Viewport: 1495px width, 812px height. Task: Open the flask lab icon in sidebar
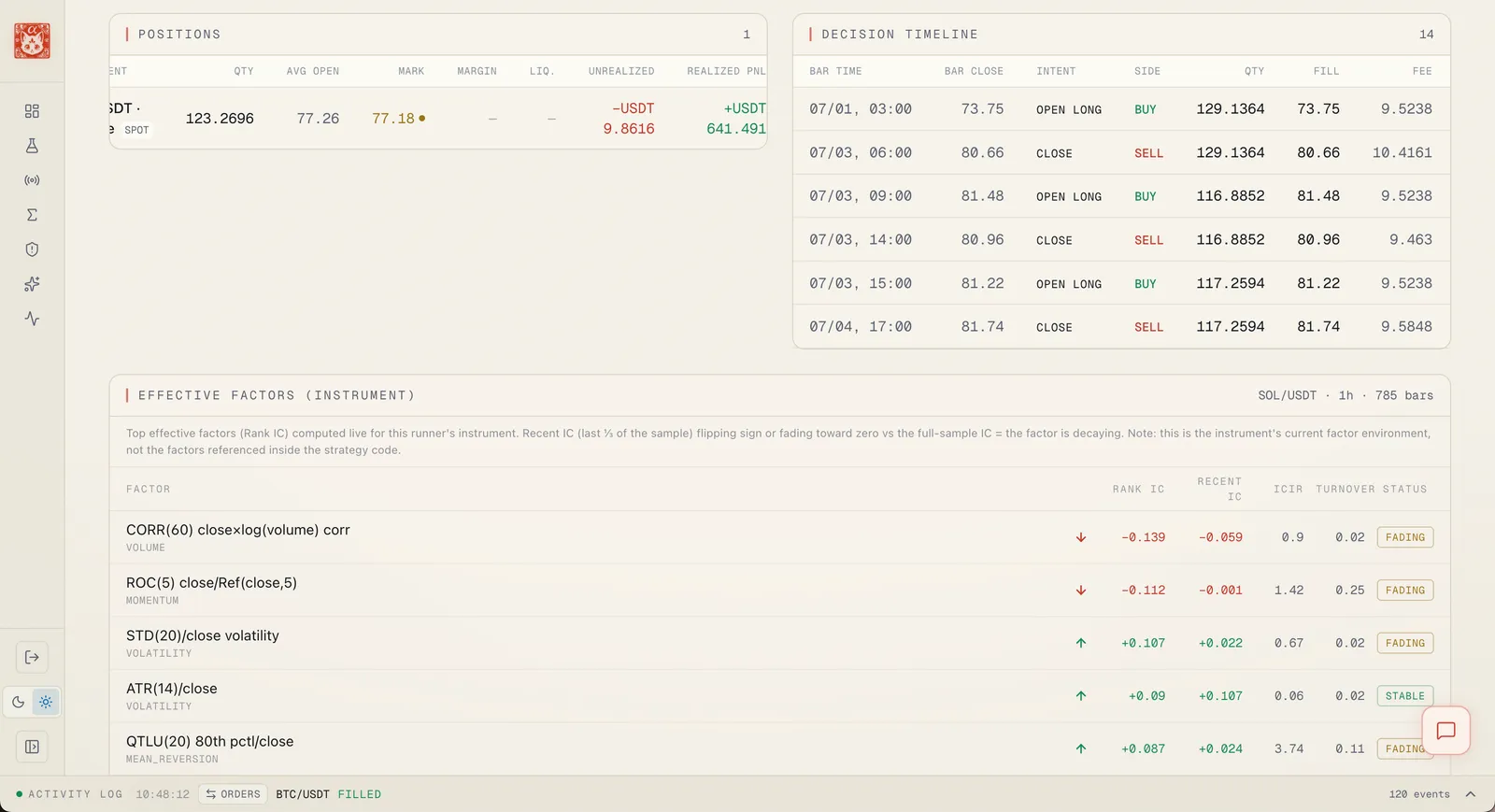click(x=32, y=146)
